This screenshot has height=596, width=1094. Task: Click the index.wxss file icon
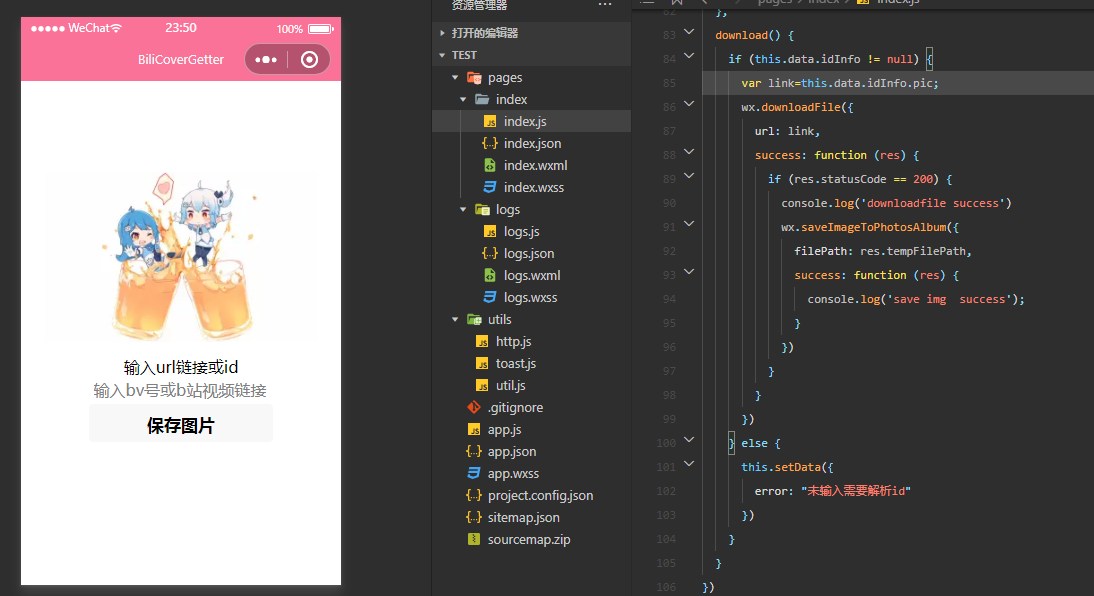(x=490, y=187)
